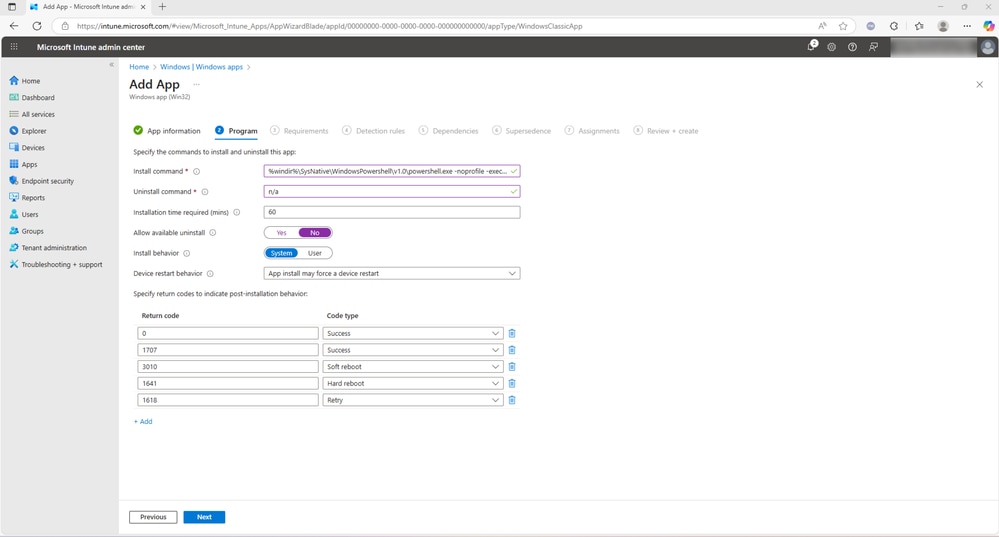Viewport: 999px width, 537px height.
Task: Show info for Install behavior
Action: click(x=187, y=253)
